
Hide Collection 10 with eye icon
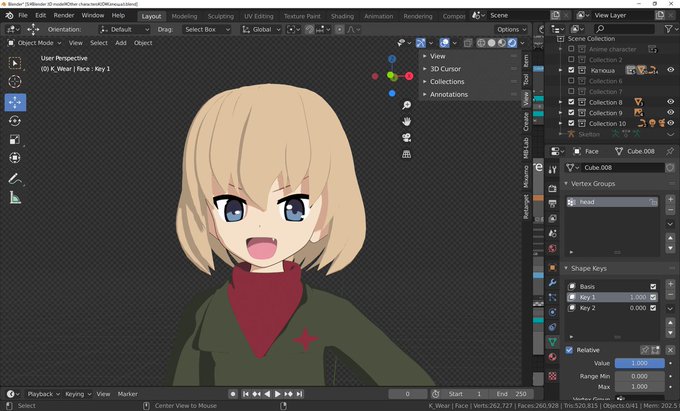click(x=670, y=123)
